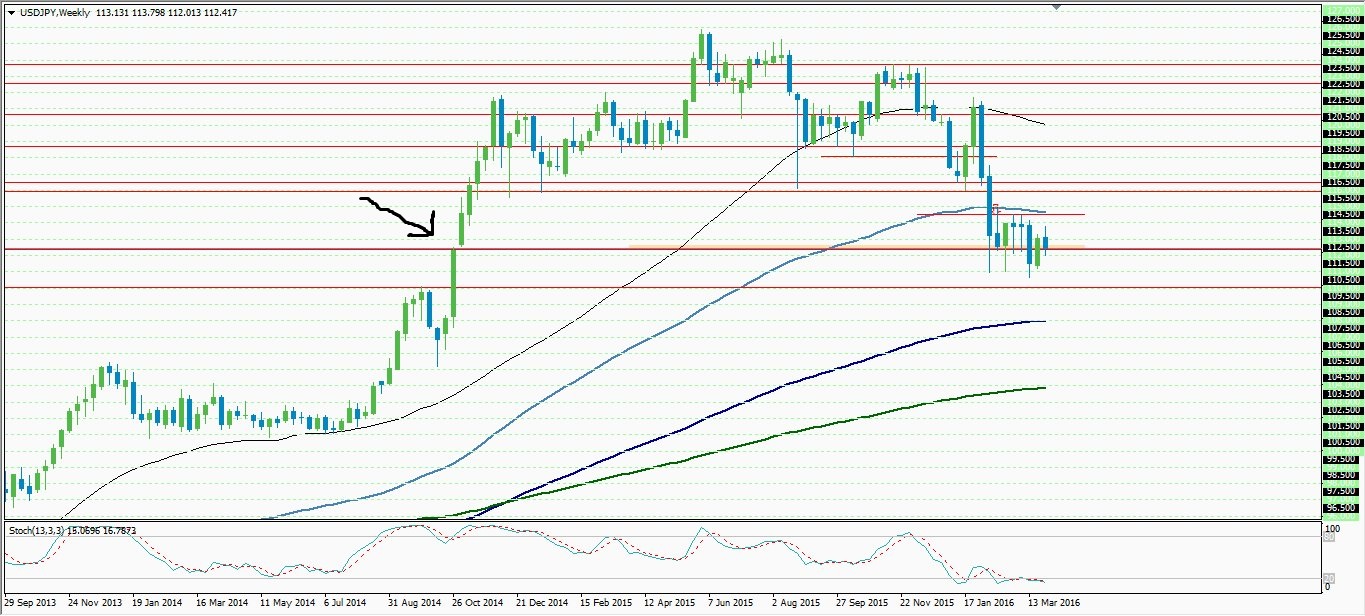
Task: Click the 17 Jan 2016 date label
Action: click(x=991, y=604)
